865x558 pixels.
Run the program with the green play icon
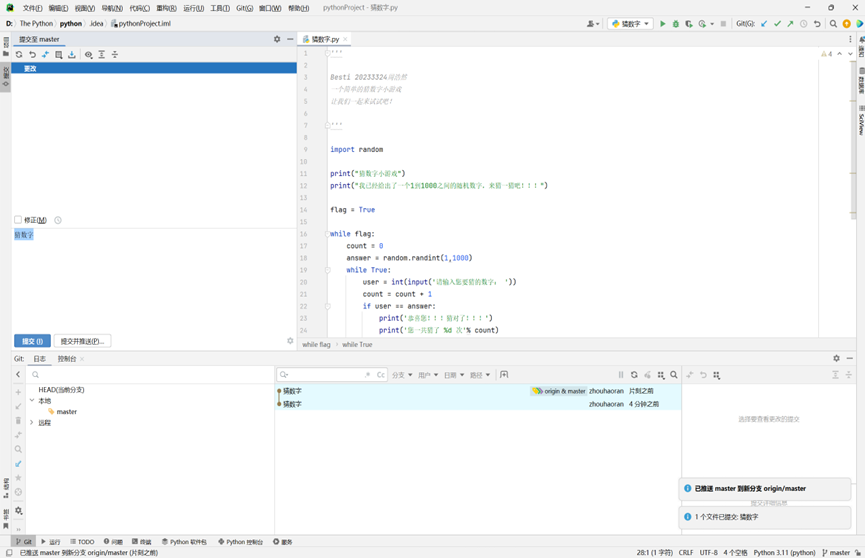tap(662, 24)
